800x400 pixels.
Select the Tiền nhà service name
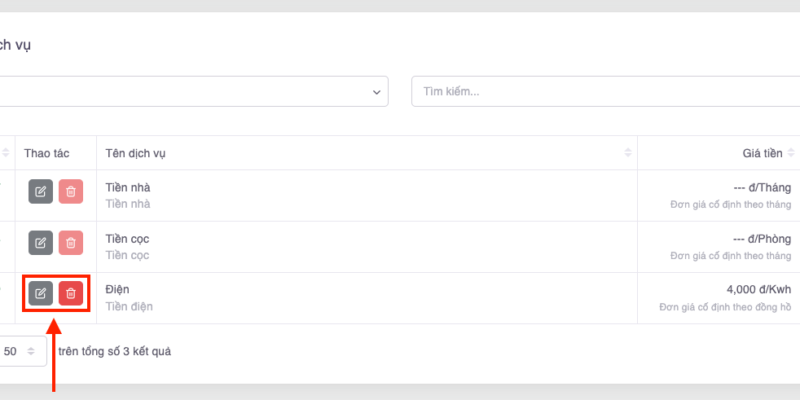click(x=127, y=187)
